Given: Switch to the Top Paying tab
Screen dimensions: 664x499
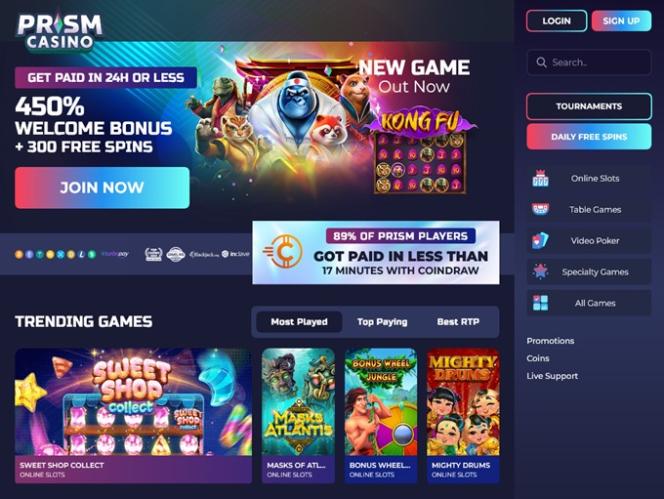Looking at the screenshot, I should [382, 322].
